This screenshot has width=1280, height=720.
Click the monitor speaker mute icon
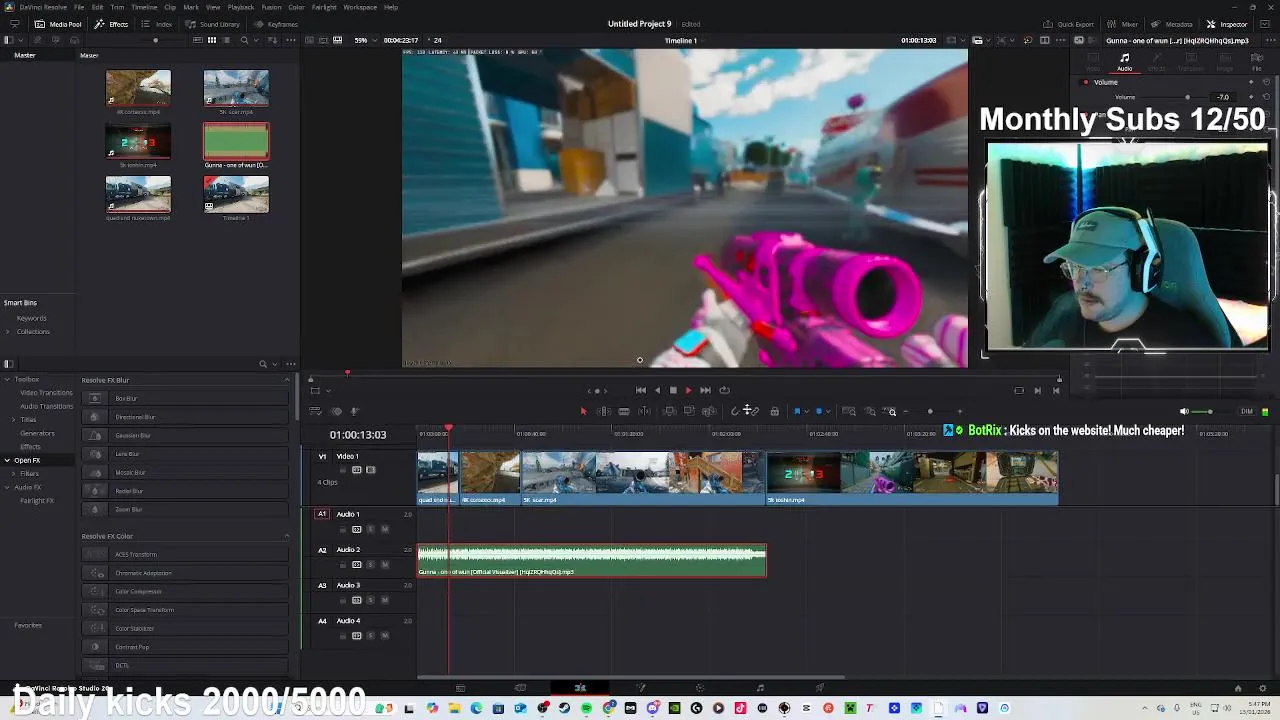coord(1184,411)
